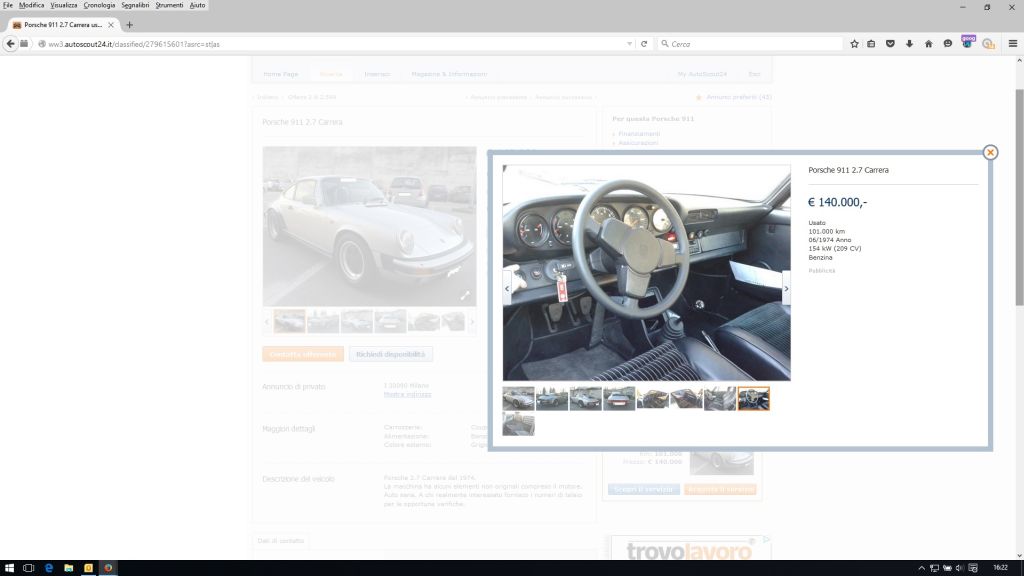The width and height of the screenshot is (1024, 576).
Task: Click the '101.000 km' mileage text
Action: (x=827, y=231)
